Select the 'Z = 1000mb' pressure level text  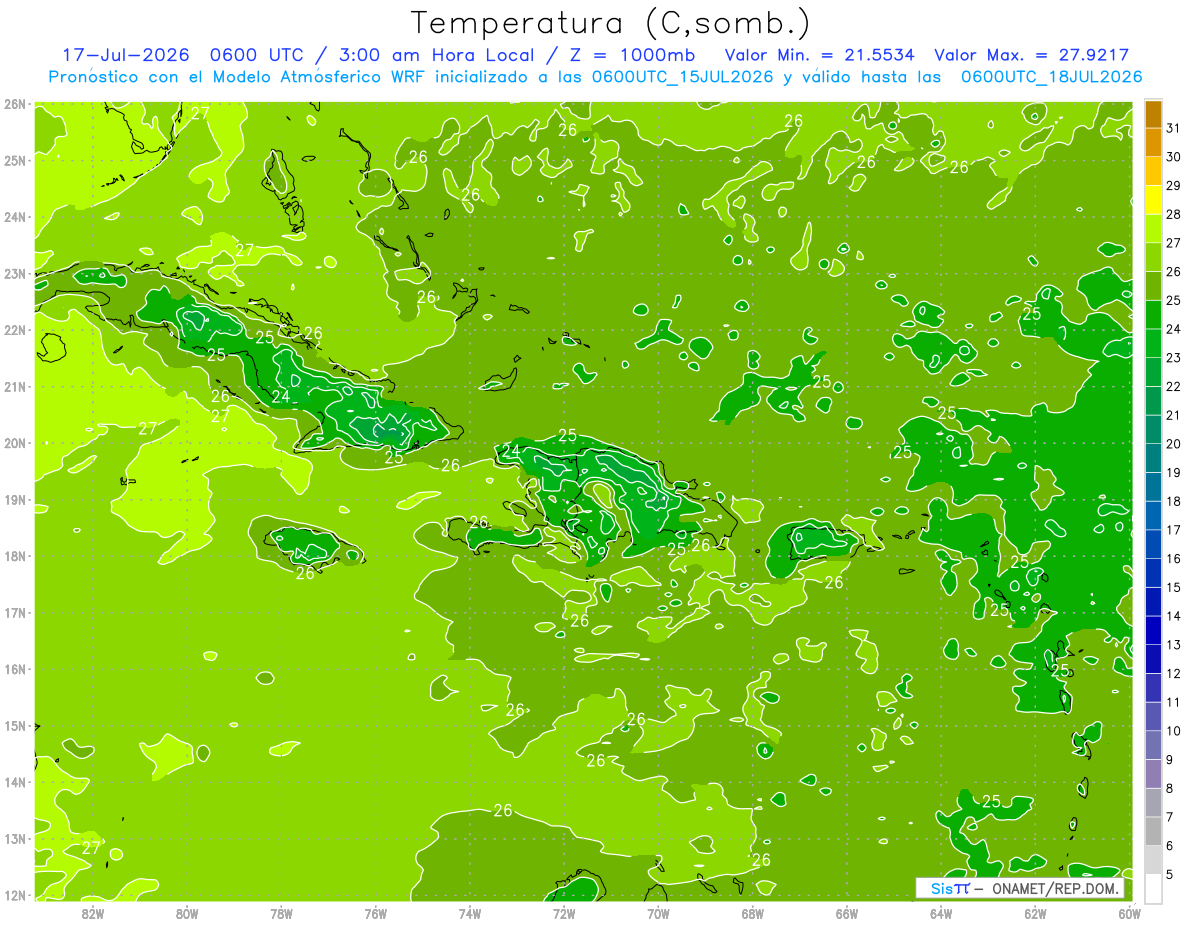click(629, 55)
